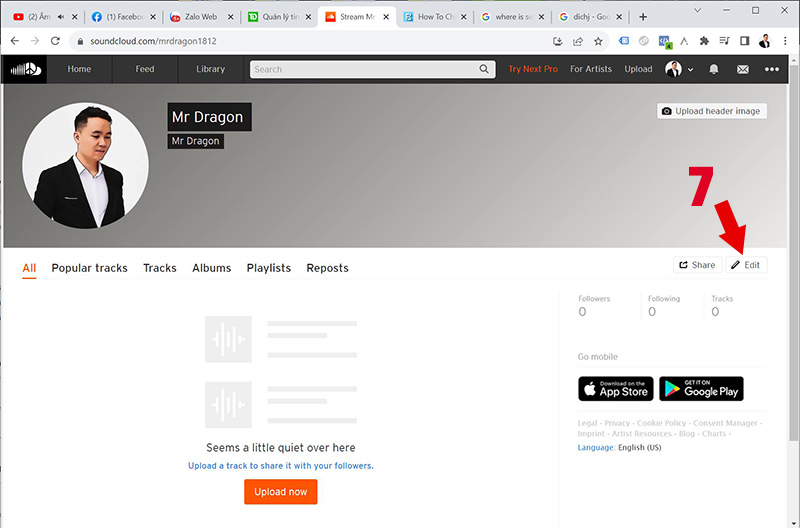Click Upload header image button
800x528 pixels.
pyautogui.click(x=712, y=111)
